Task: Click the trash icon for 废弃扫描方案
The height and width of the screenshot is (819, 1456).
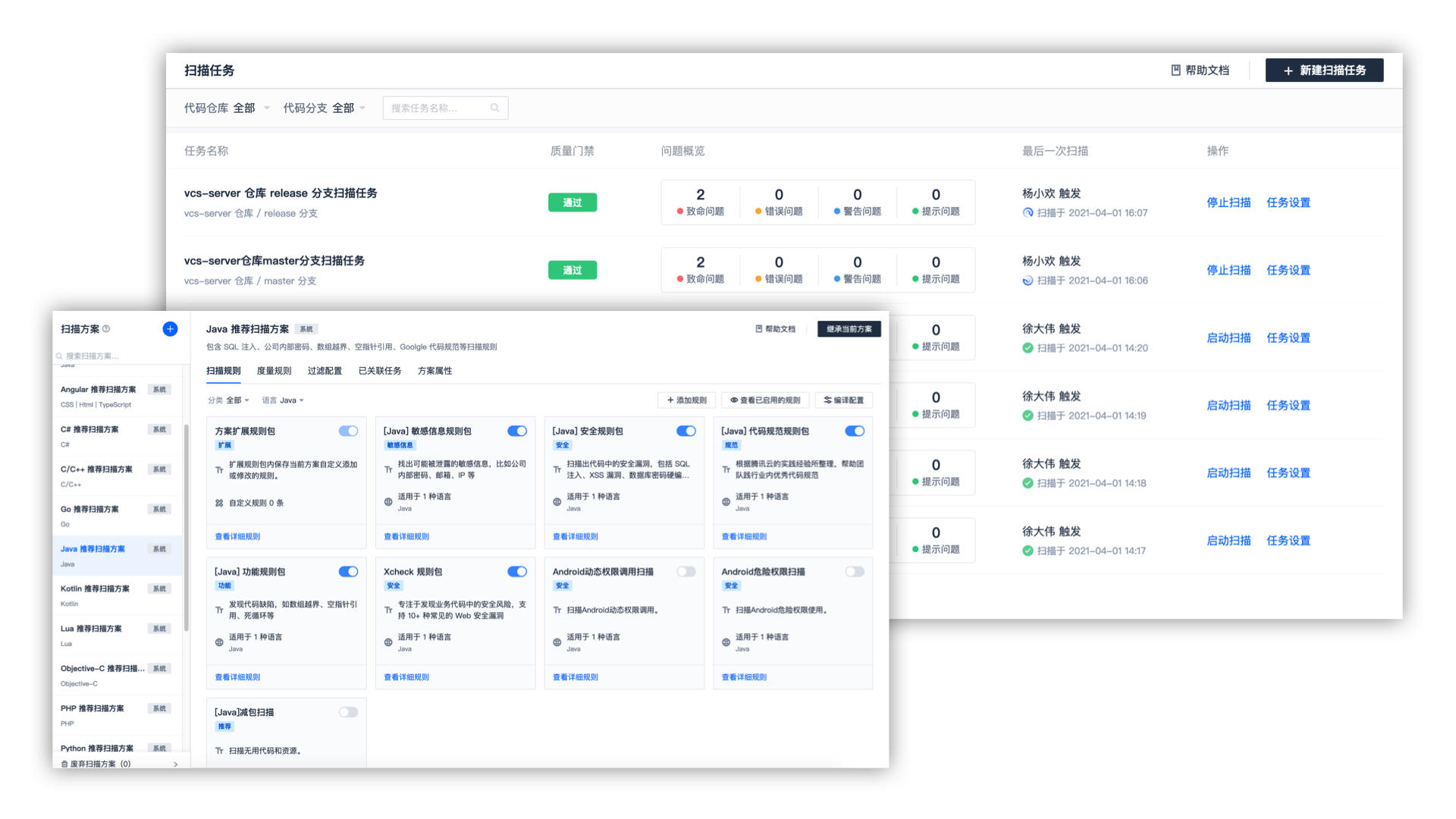Action: coord(64,764)
